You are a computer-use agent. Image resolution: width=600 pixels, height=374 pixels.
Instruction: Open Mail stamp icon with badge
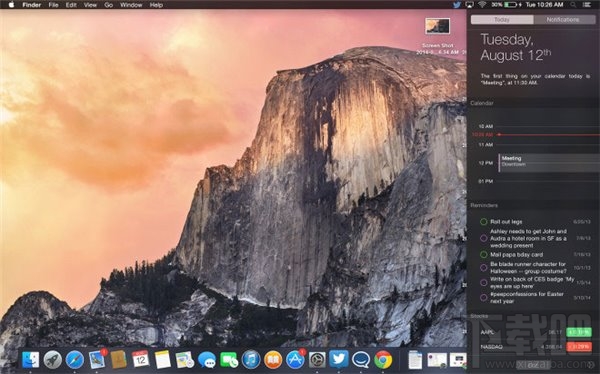point(97,359)
